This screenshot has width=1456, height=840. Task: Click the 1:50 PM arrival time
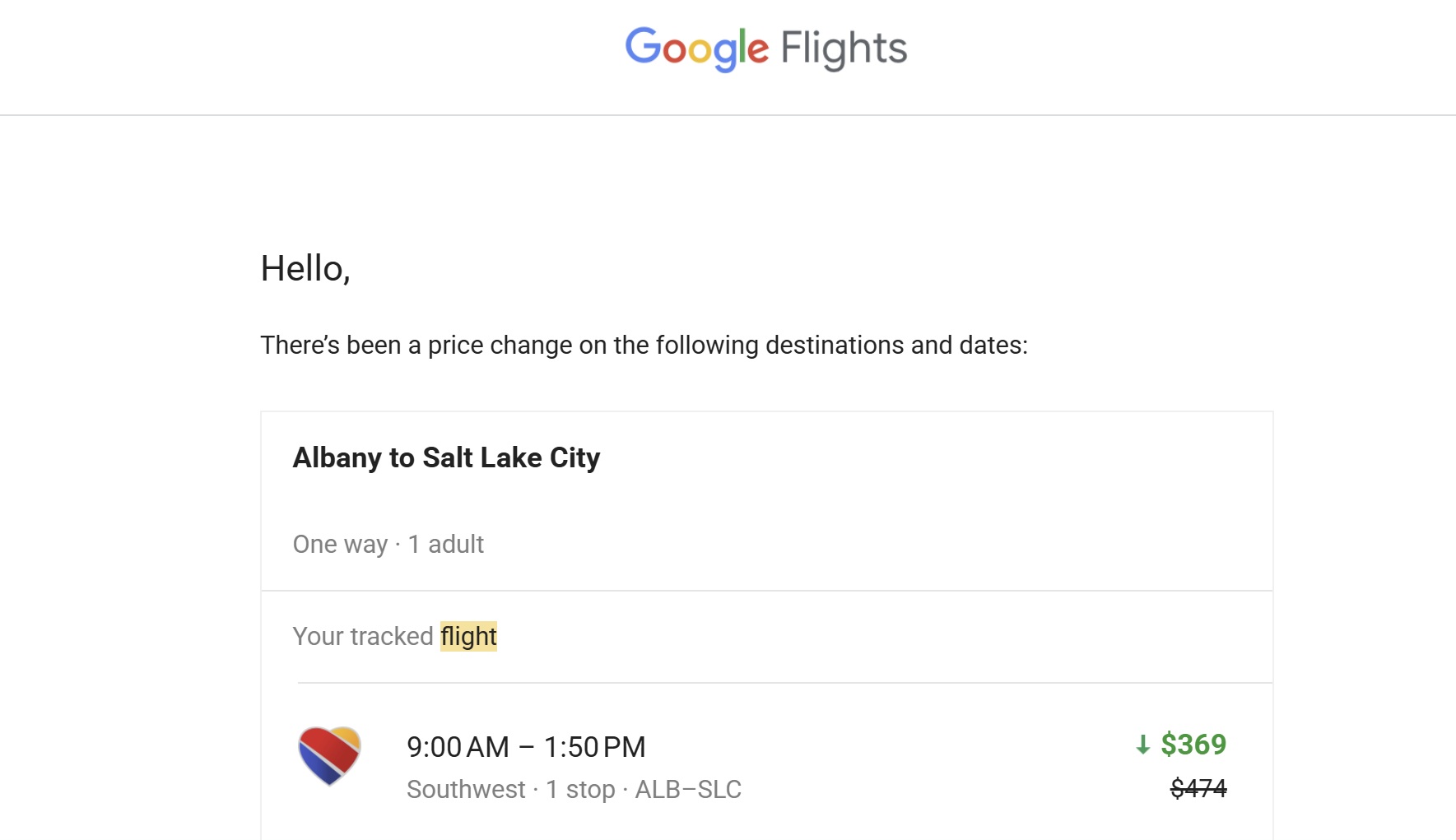click(594, 747)
